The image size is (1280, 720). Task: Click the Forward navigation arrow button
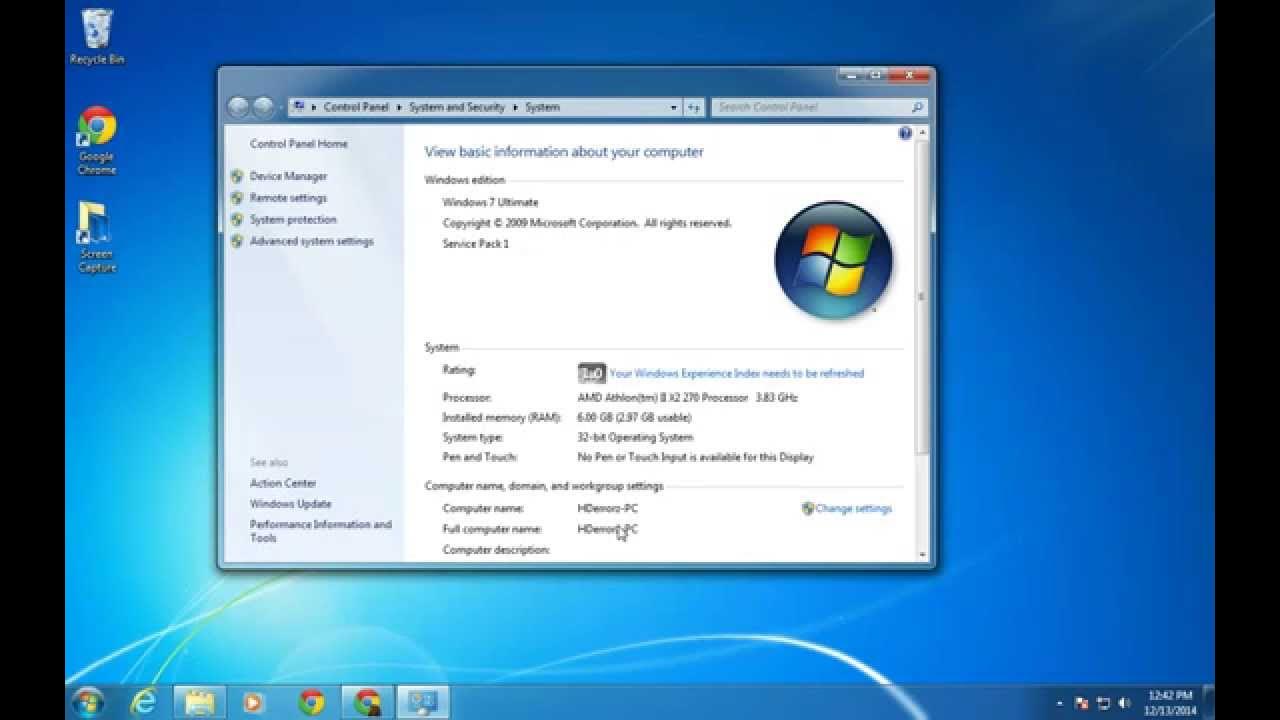coord(263,107)
